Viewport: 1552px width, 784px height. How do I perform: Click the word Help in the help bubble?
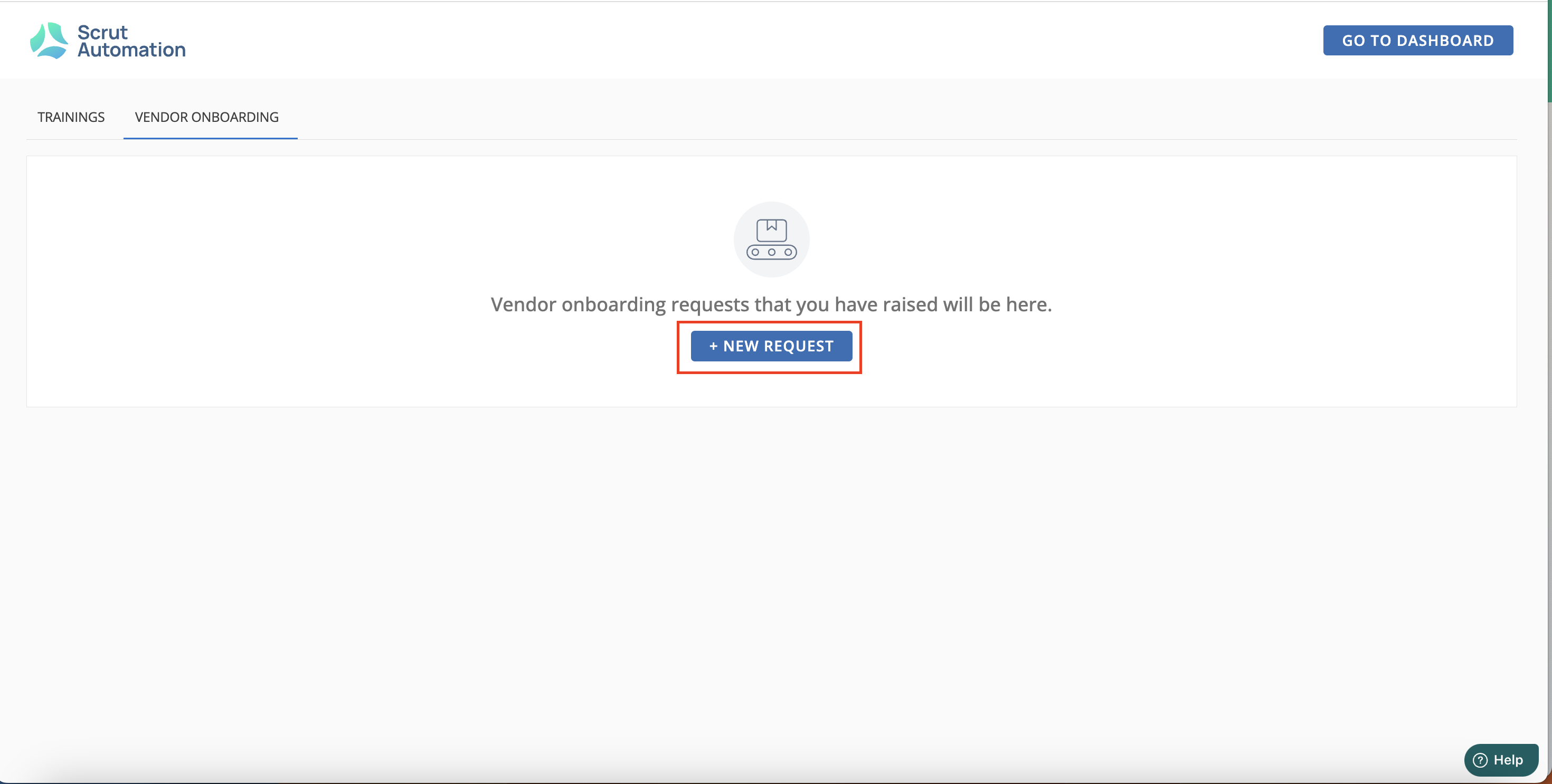point(1508,760)
